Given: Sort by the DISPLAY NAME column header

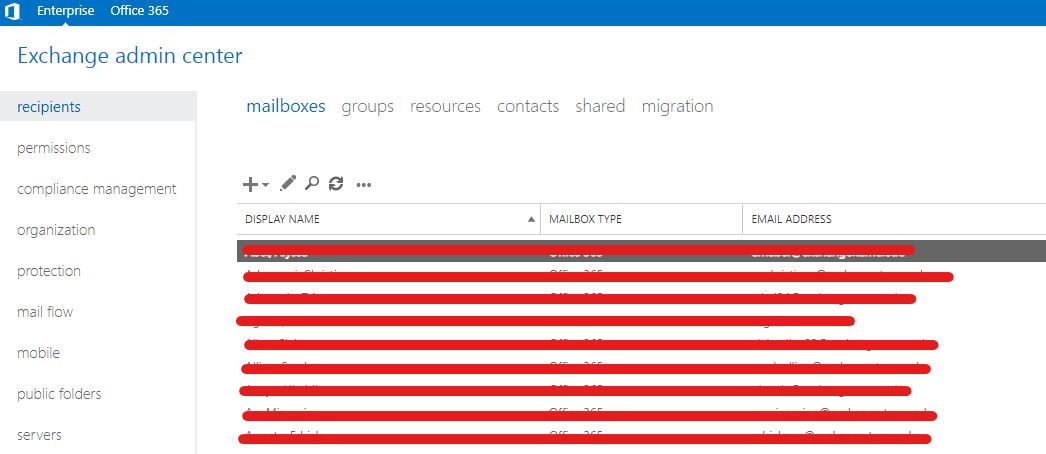Looking at the screenshot, I should click(x=282, y=219).
